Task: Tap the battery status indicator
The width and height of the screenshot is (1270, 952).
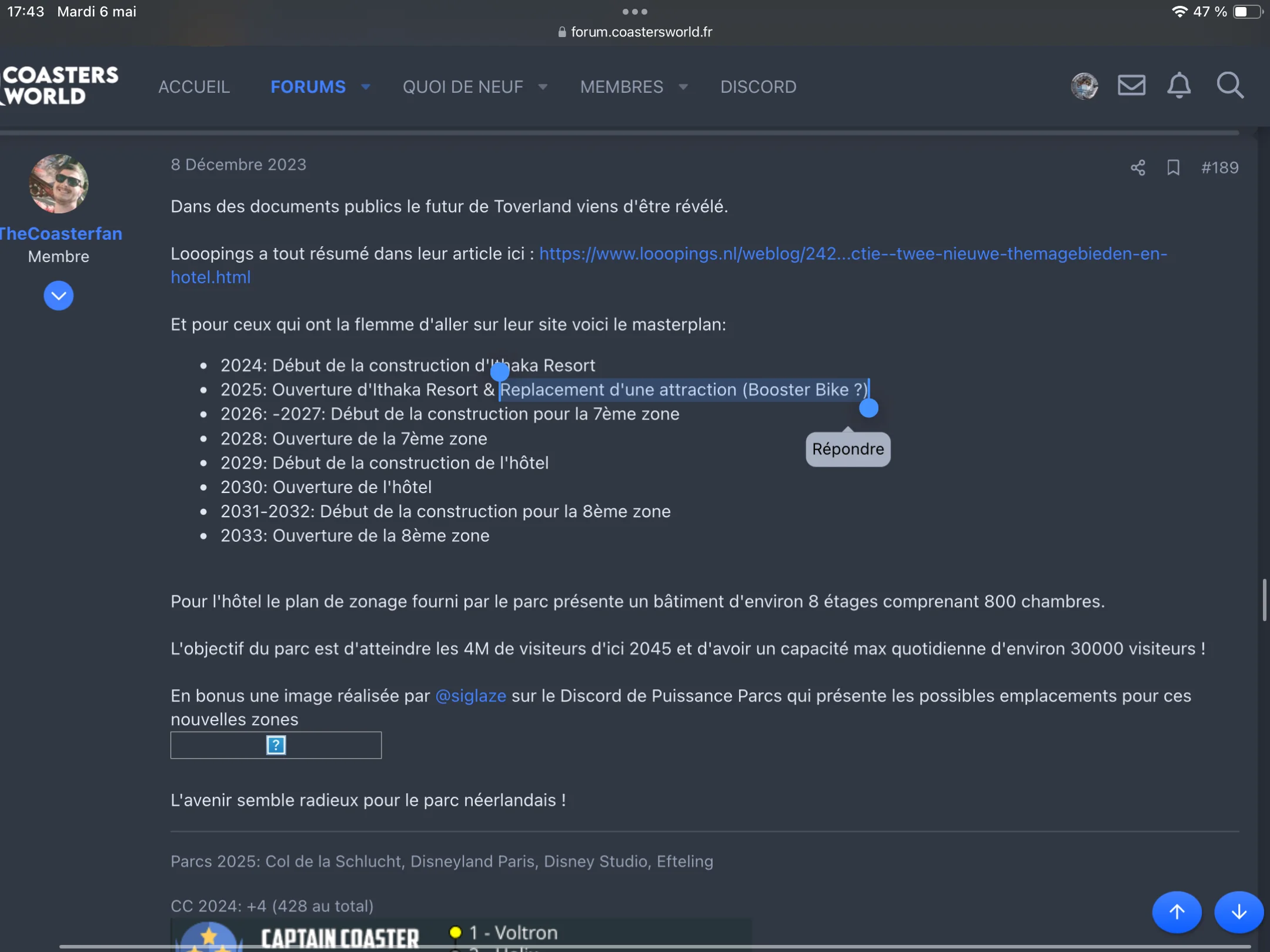Action: [1248, 12]
